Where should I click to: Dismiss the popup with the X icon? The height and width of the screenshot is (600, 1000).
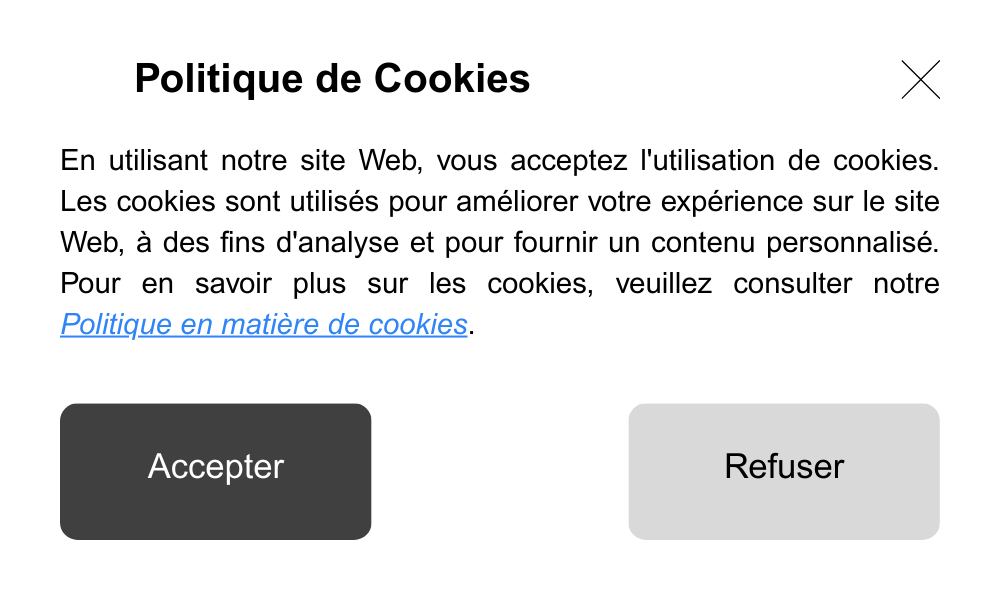920,80
